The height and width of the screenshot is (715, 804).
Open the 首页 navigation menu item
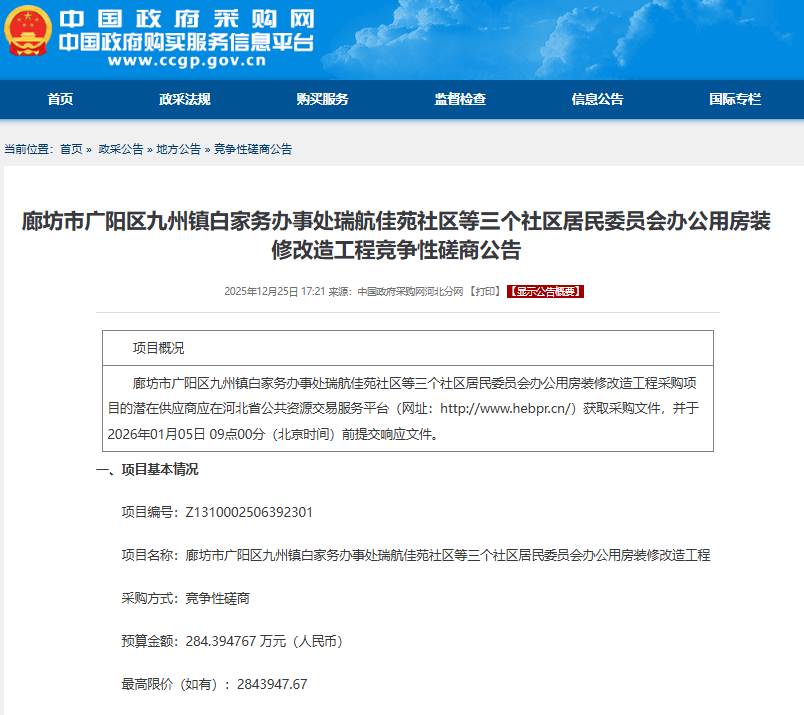tap(60, 100)
